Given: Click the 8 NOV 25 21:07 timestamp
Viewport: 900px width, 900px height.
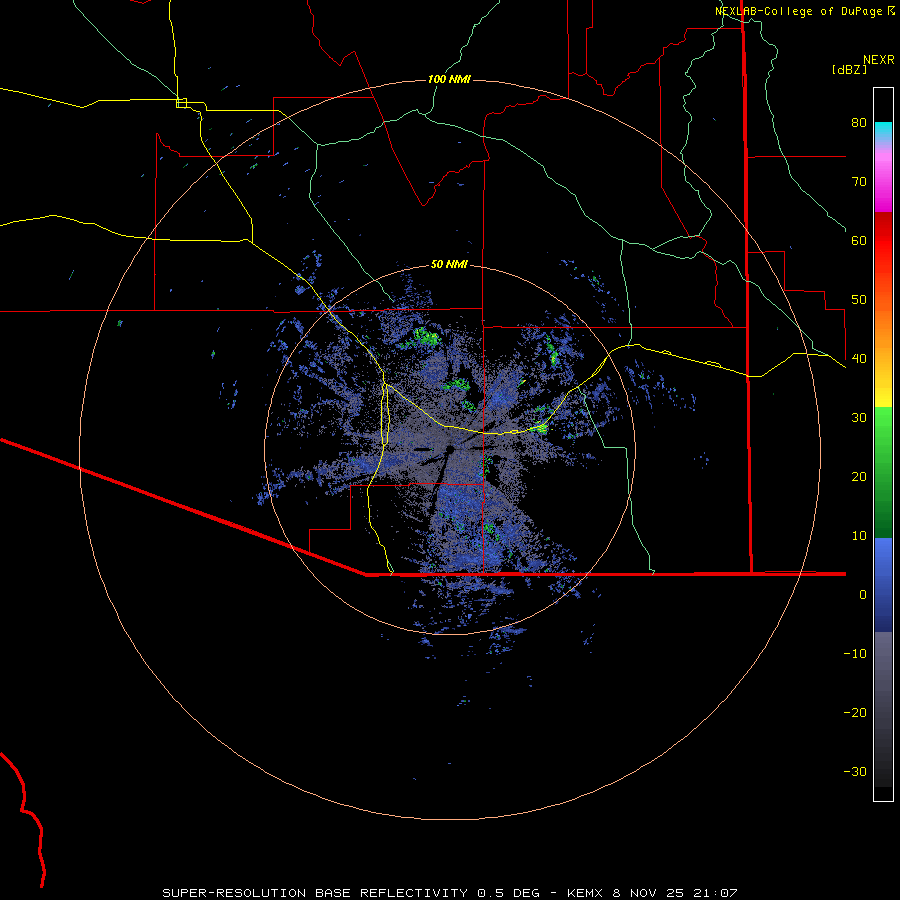Looking at the screenshot, I should 675,893.
